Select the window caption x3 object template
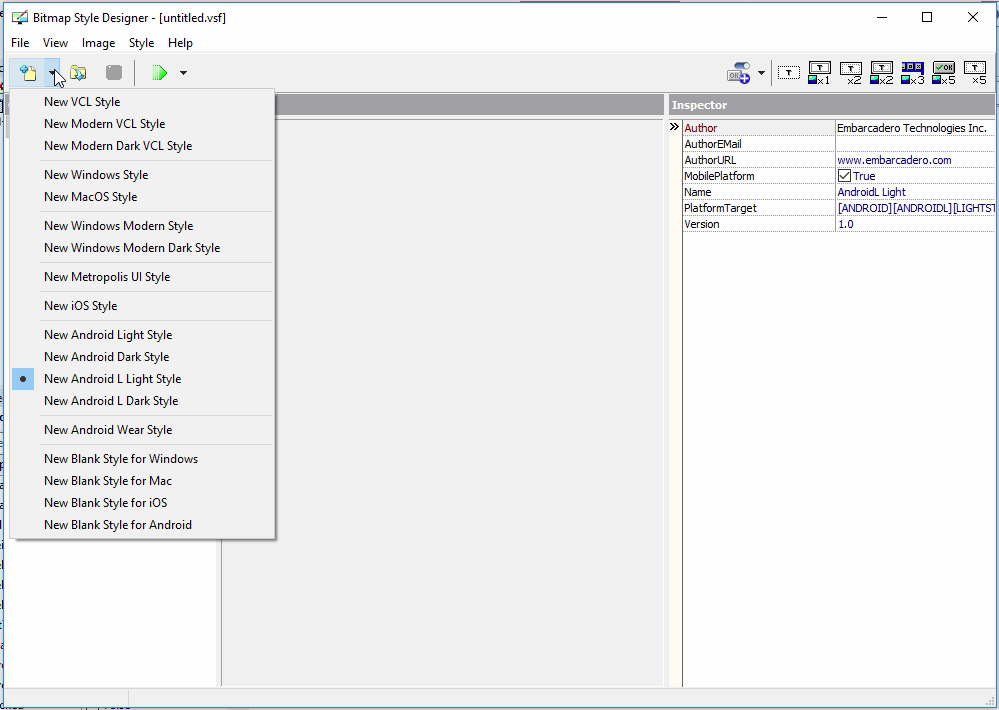The image size is (999, 710). tap(913, 73)
